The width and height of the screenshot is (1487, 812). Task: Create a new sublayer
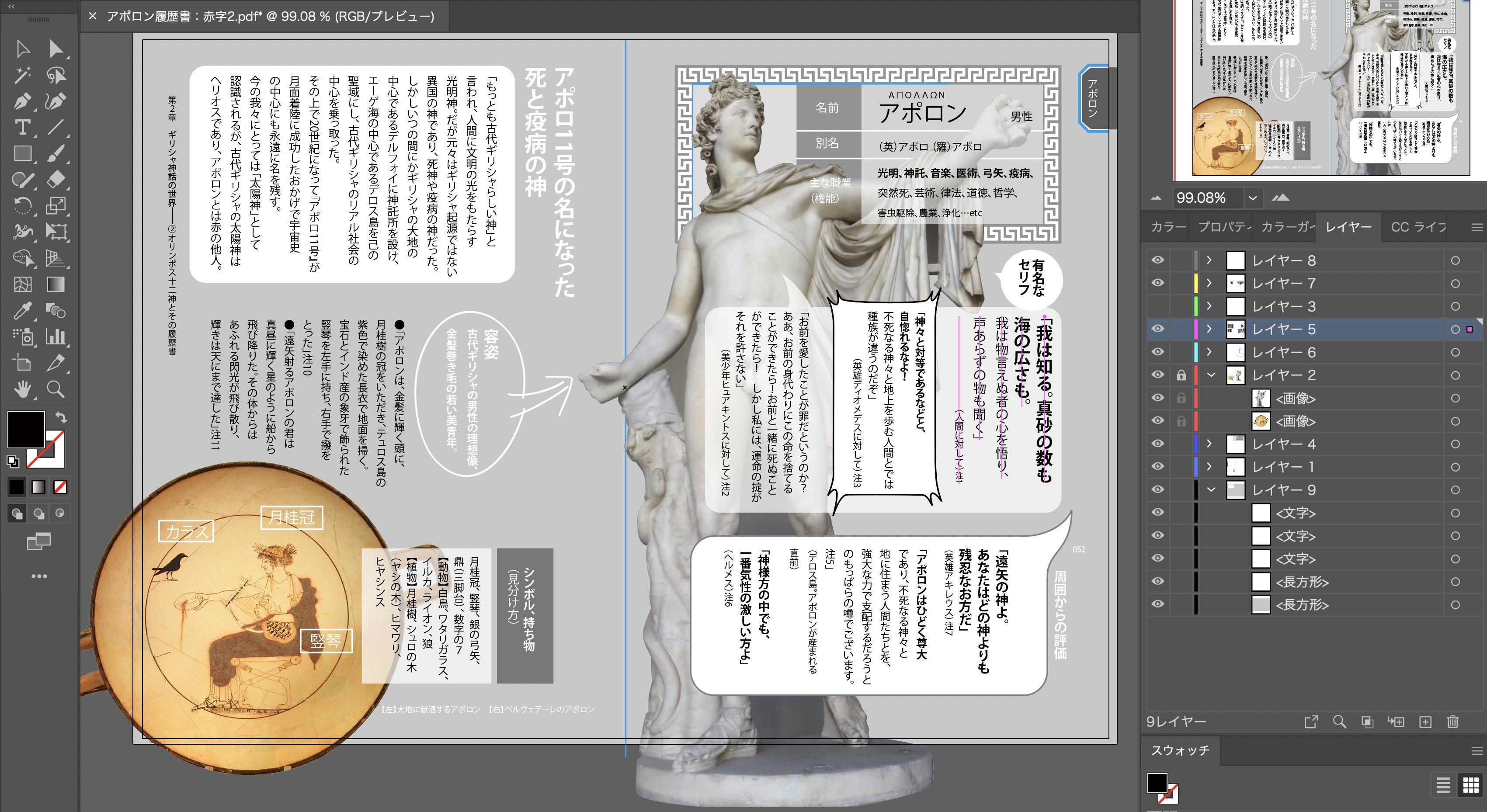point(1396,722)
